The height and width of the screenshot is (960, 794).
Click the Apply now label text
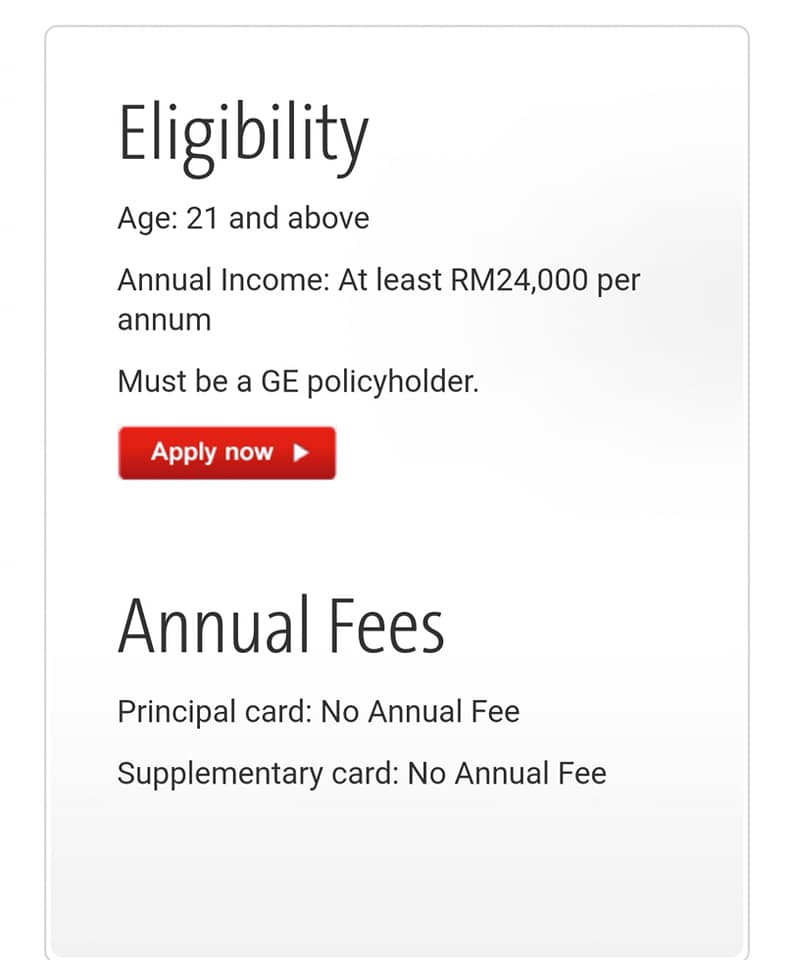[x=212, y=452]
